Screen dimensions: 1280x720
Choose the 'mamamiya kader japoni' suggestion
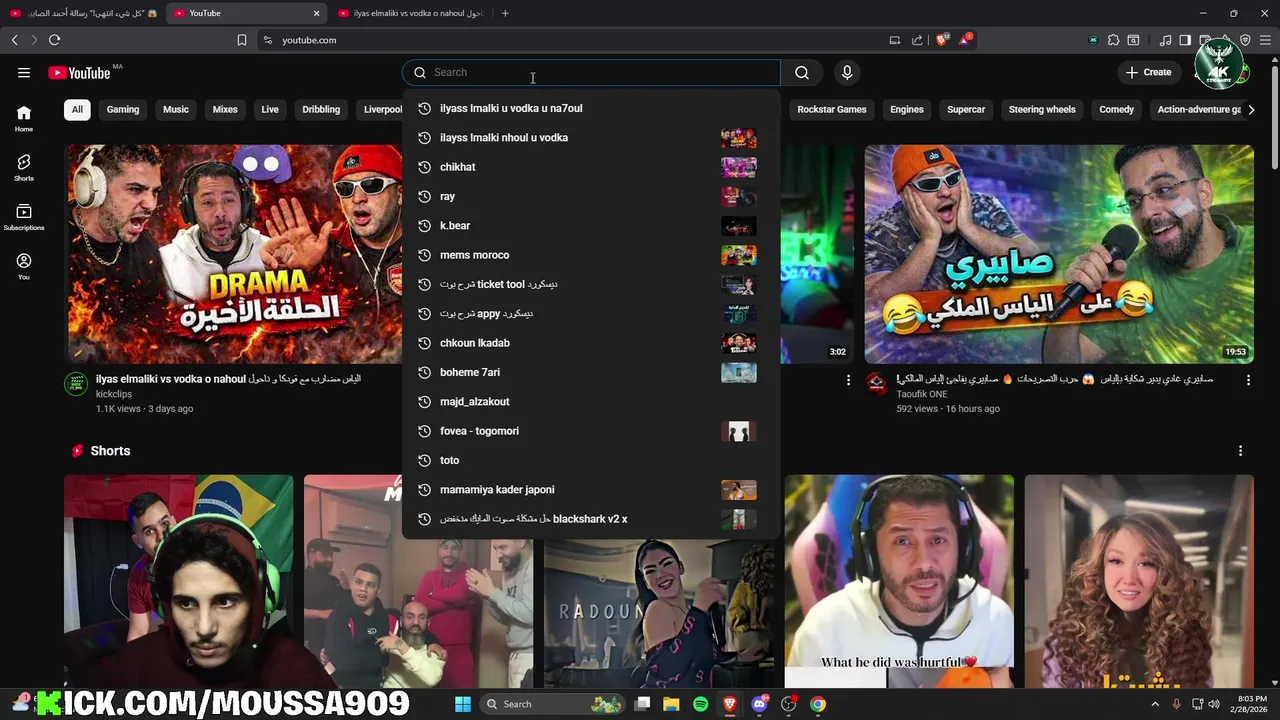tap(591, 490)
